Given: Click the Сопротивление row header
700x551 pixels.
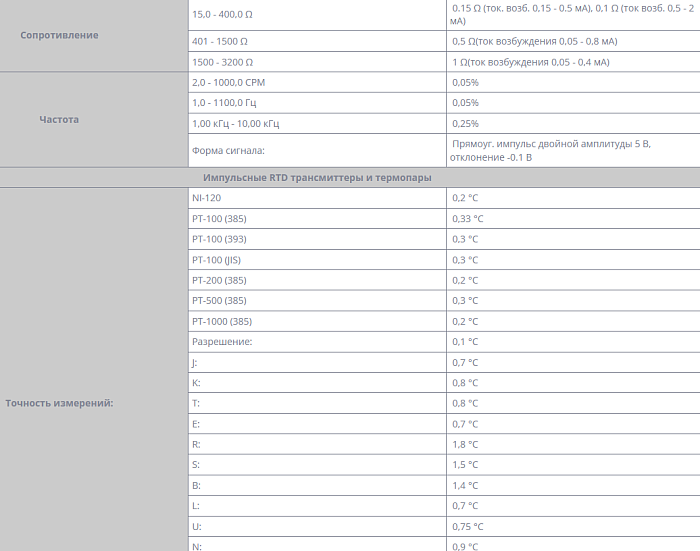Looking at the screenshot, I should pyautogui.click(x=61, y=35).
